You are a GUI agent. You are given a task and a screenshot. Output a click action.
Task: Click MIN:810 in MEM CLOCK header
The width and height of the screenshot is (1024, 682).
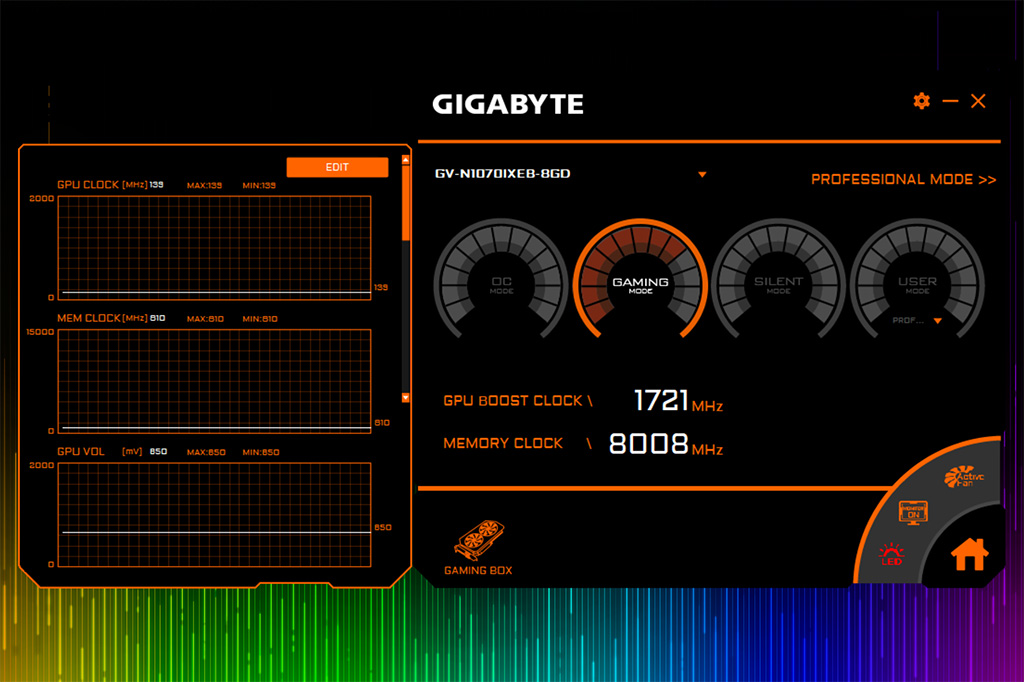pos(260,319)
